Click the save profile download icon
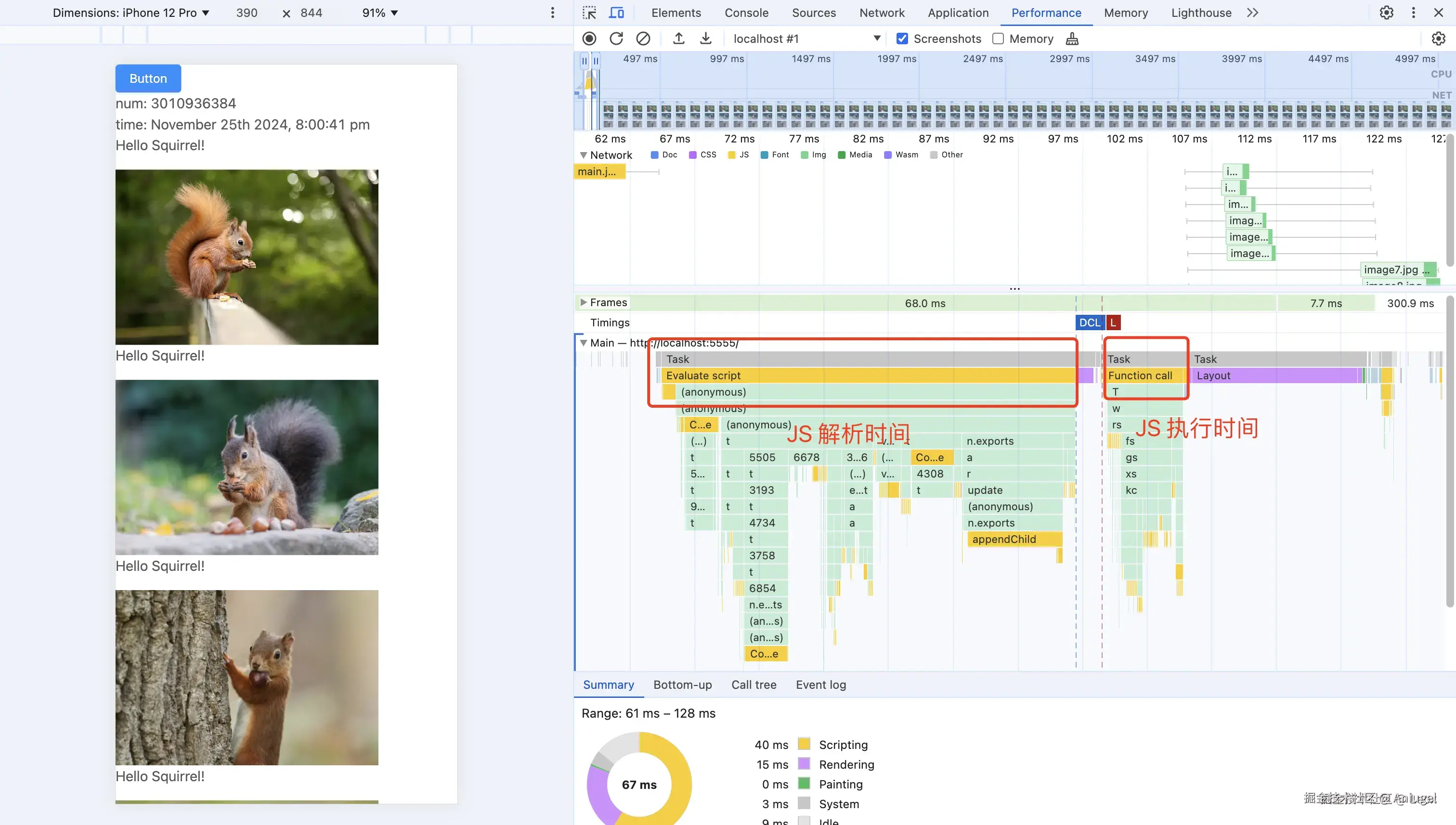Screen dimensions: 1456x825 [706, 39]
